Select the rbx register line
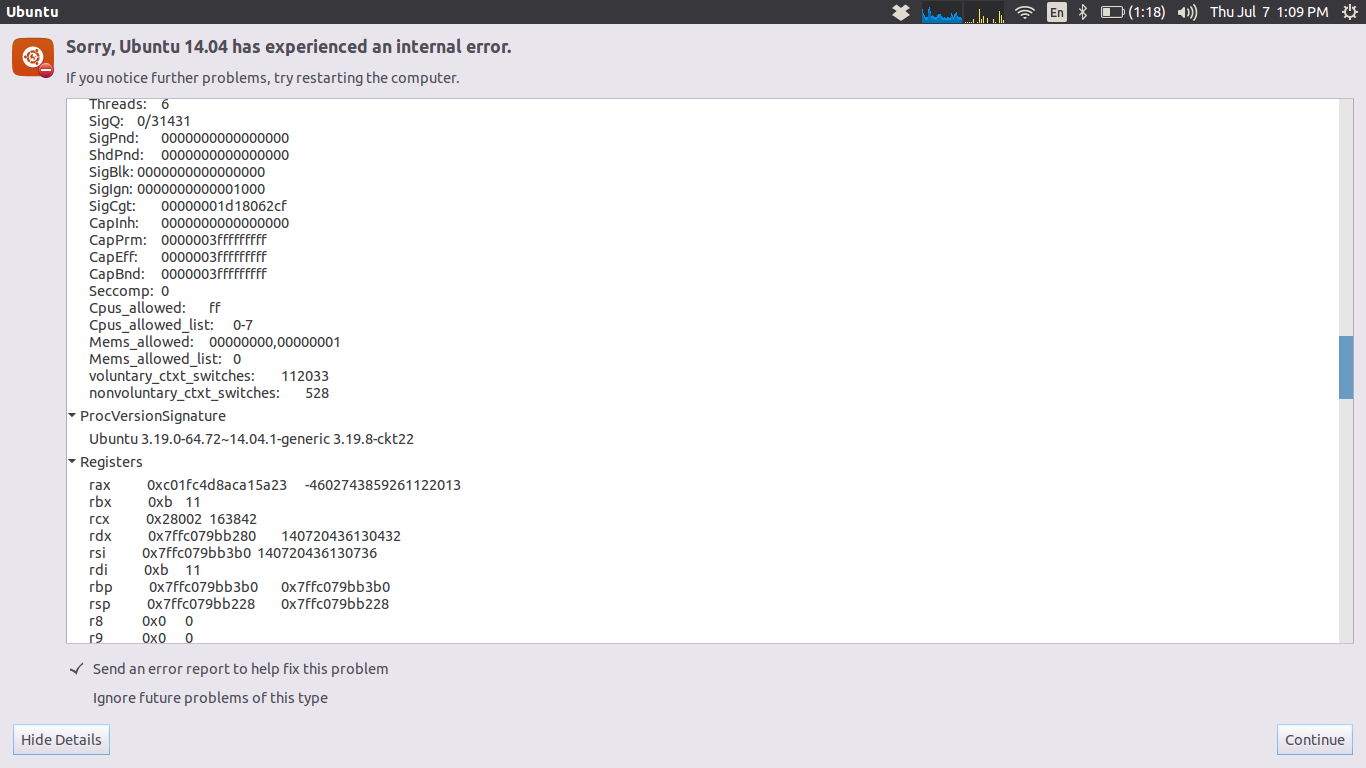Image resolution: width=1366 pixels, height=768 pixels. click(145, 502)
